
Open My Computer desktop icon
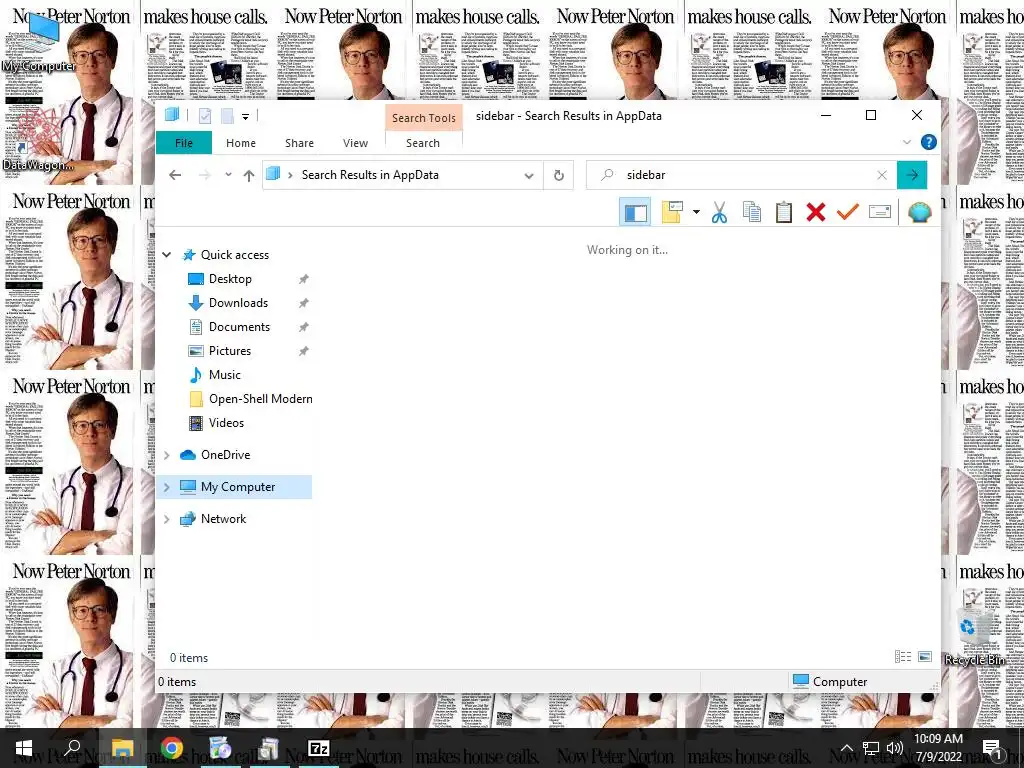tap(39, 44)
